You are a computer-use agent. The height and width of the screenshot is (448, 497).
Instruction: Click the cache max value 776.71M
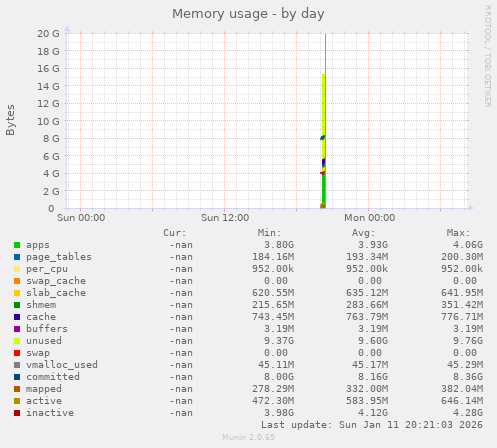point(462,317)
